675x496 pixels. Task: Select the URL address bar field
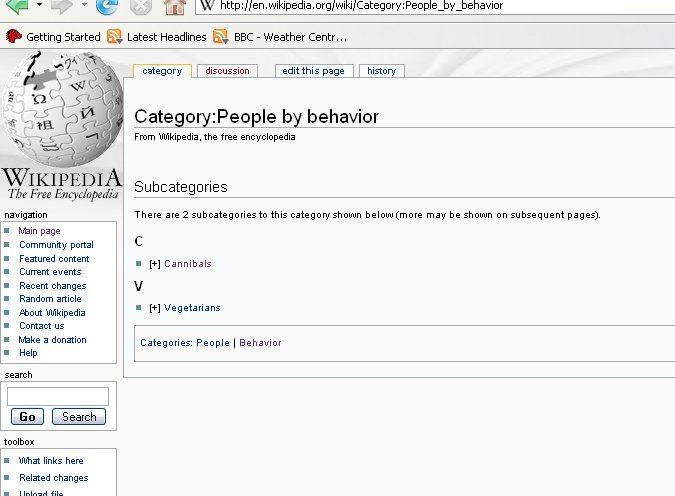click(x=435, y=6)
